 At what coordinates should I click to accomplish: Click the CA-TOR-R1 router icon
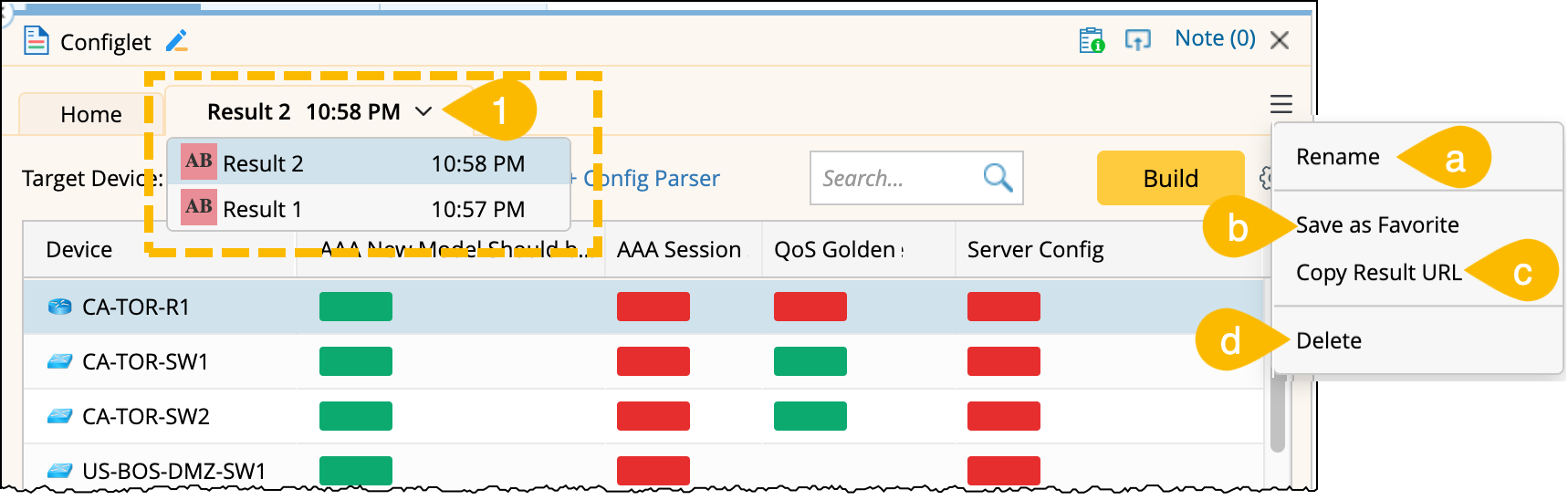pyautogui.click(x=59, y=307)
